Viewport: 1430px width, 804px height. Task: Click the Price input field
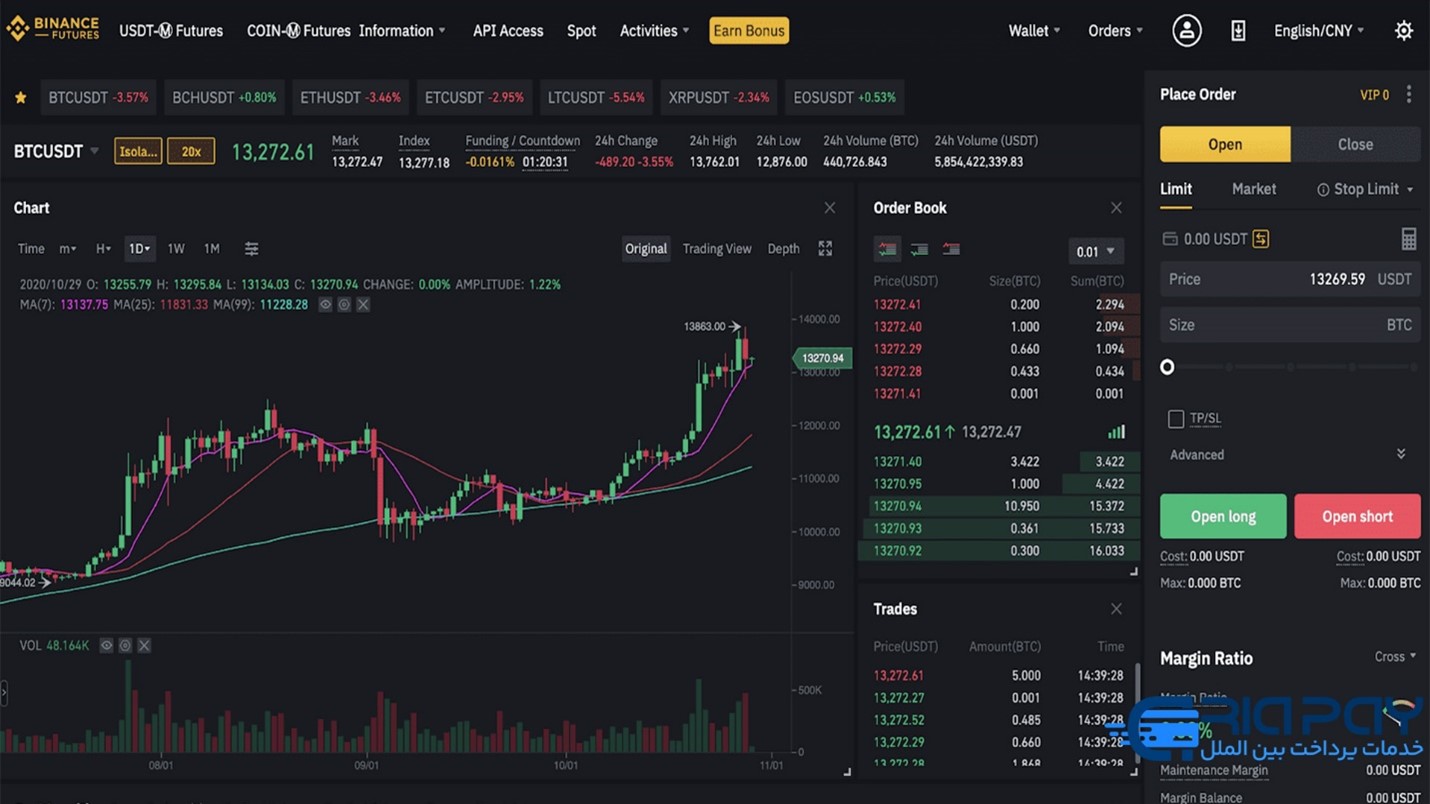1290,280
